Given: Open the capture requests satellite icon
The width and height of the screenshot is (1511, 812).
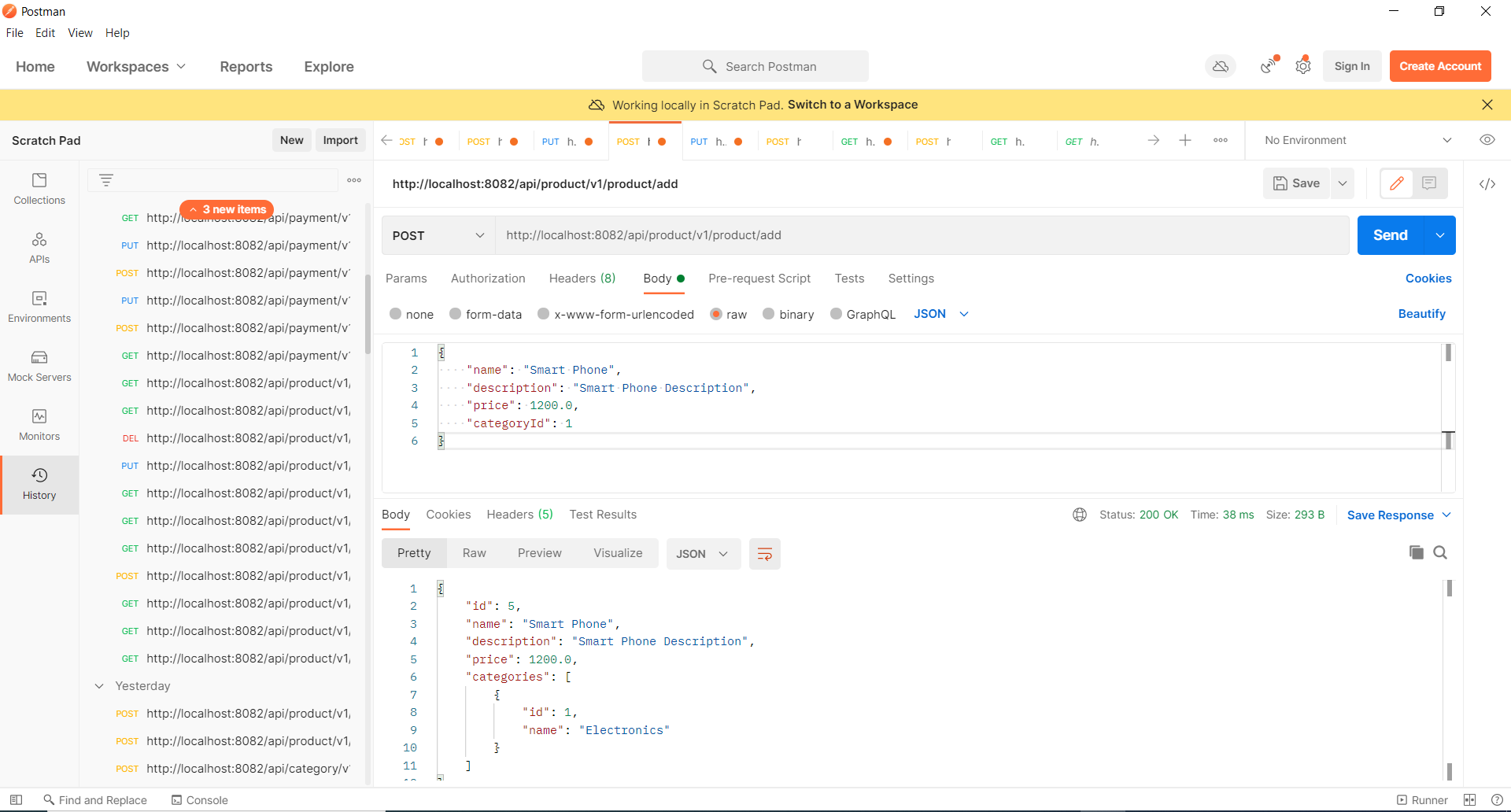Looking at the screenshot, I should 1268,67.
